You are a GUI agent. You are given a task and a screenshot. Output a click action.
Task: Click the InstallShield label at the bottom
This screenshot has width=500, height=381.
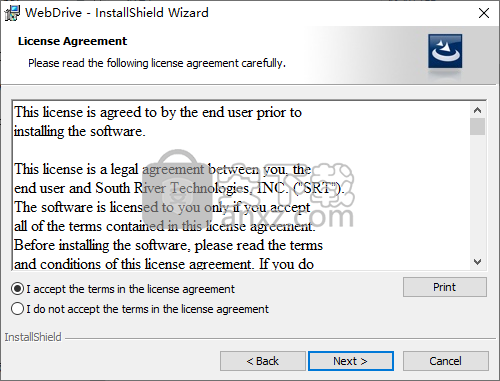point(33,337)
